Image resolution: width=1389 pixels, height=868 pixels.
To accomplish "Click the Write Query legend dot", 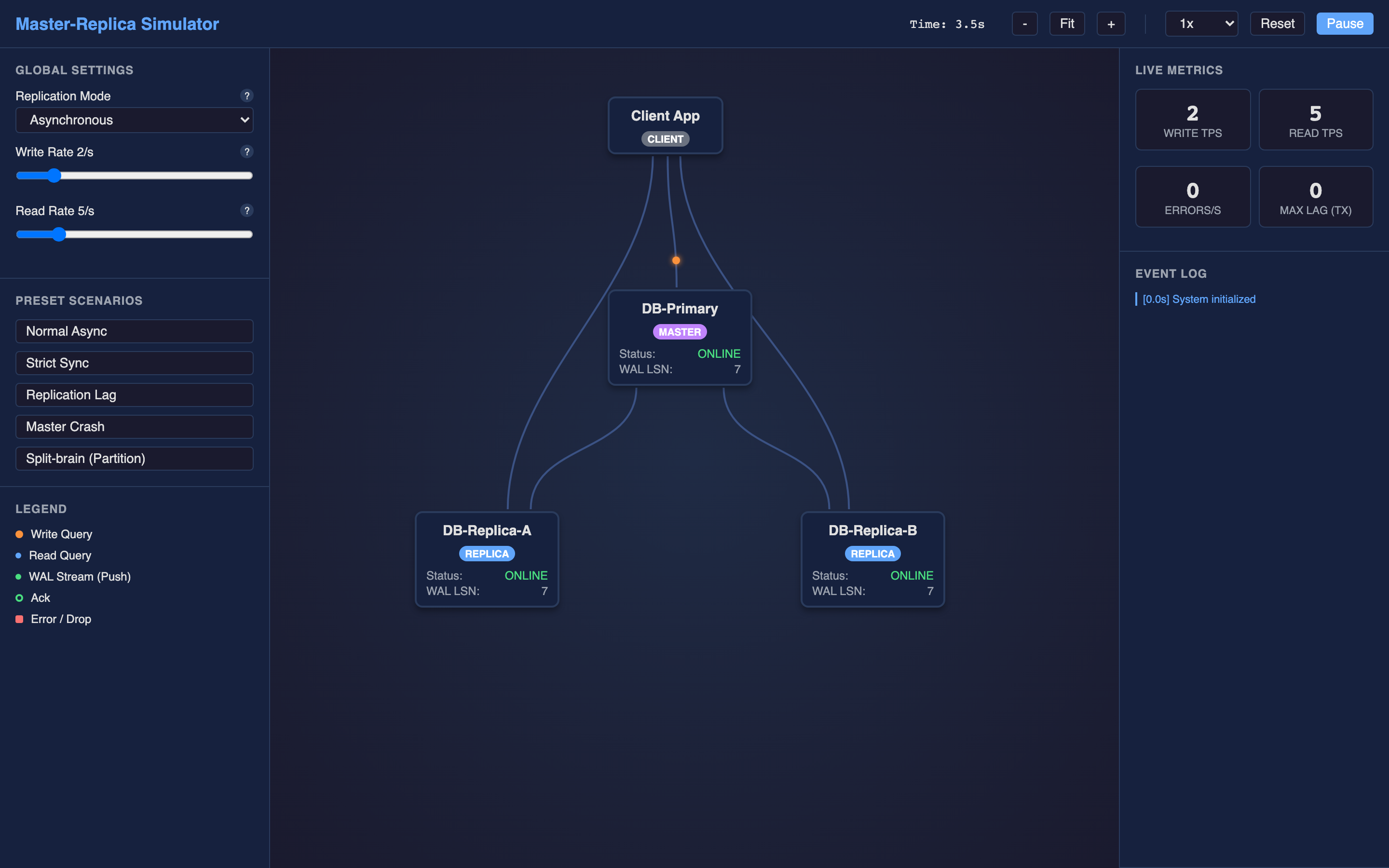I will (x=19, y=534).
